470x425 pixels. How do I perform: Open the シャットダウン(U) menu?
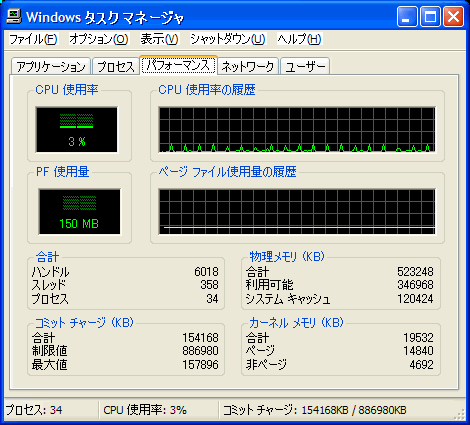228,39
